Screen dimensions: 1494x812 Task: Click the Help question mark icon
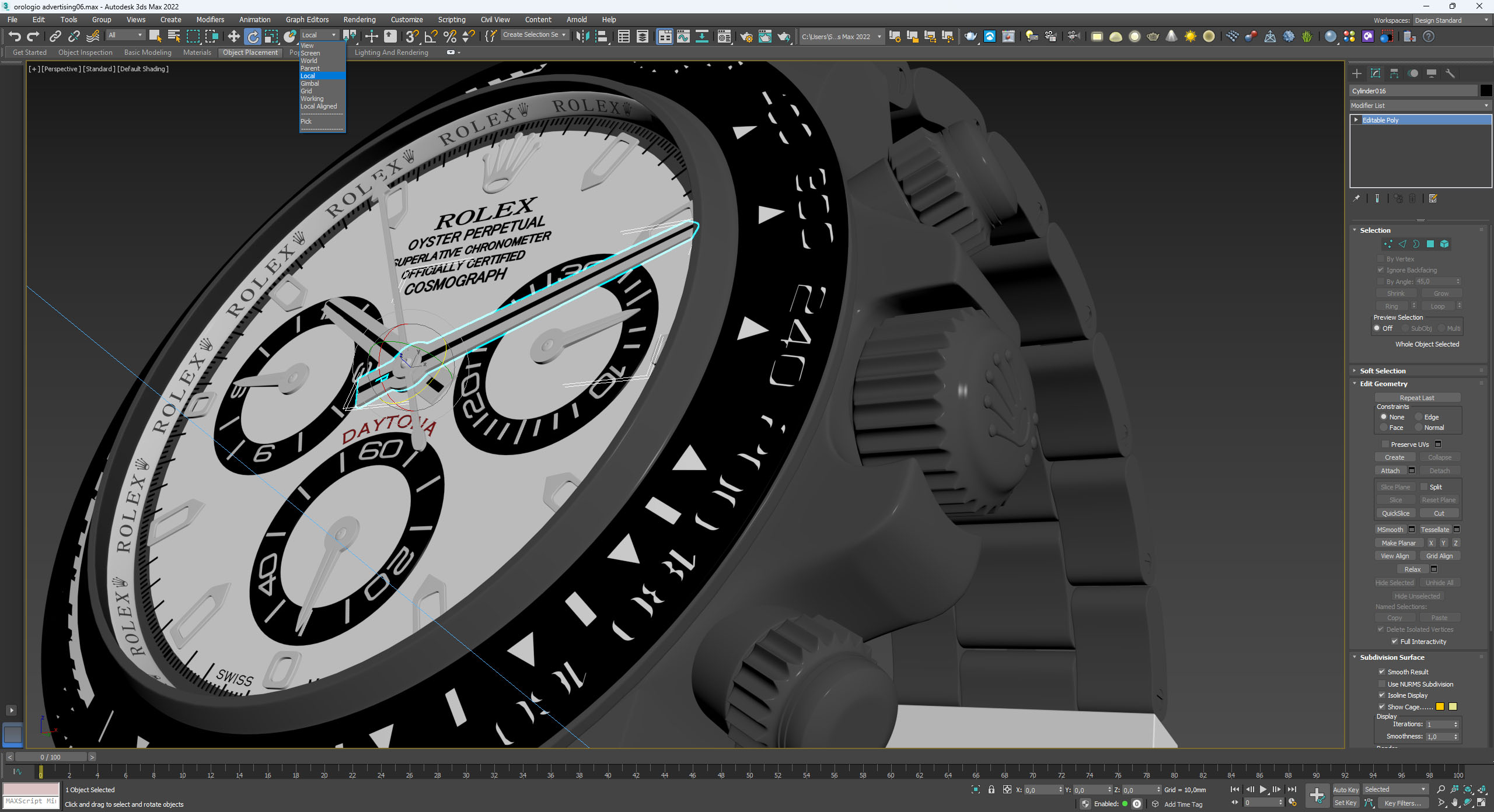click(x=1429, y=36)
